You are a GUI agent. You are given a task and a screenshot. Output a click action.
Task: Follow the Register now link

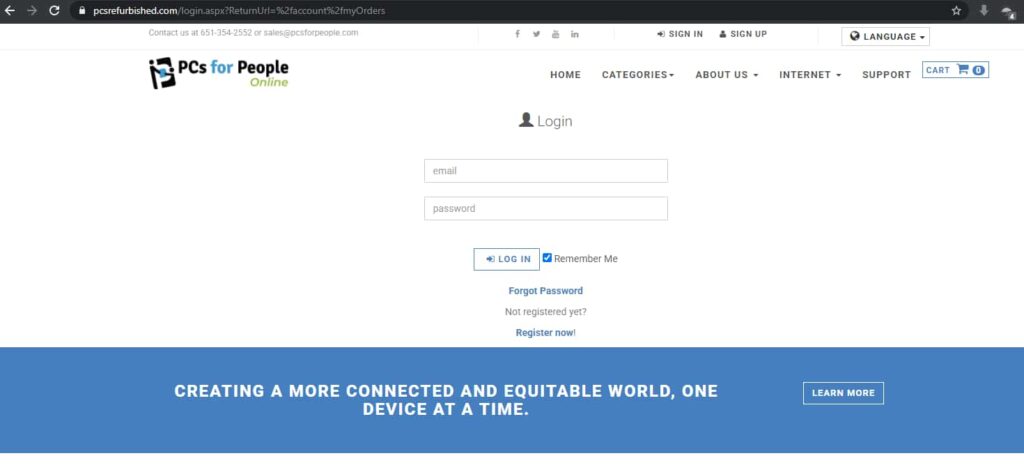pos(545,332)
